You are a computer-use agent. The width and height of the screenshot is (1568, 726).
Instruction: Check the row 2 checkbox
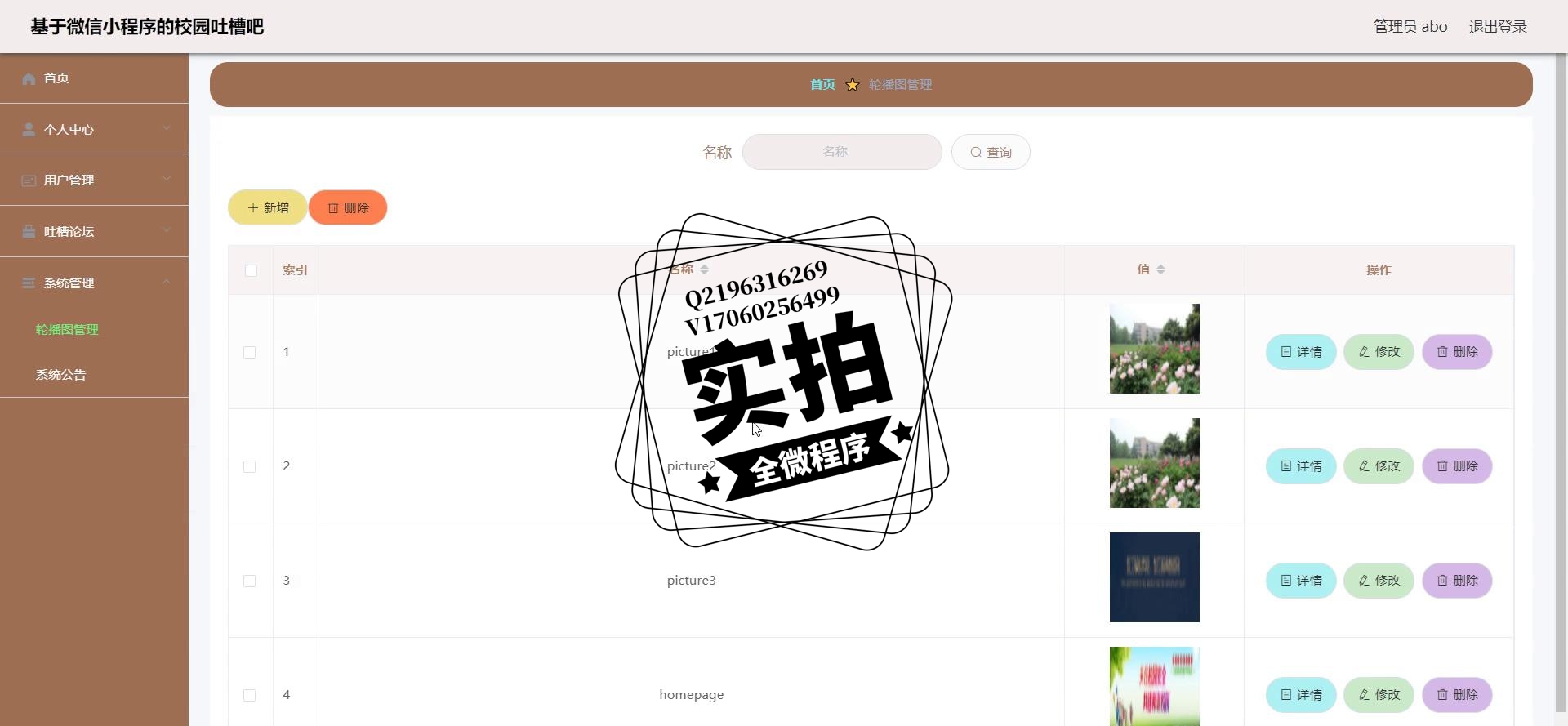click(250, 466)
